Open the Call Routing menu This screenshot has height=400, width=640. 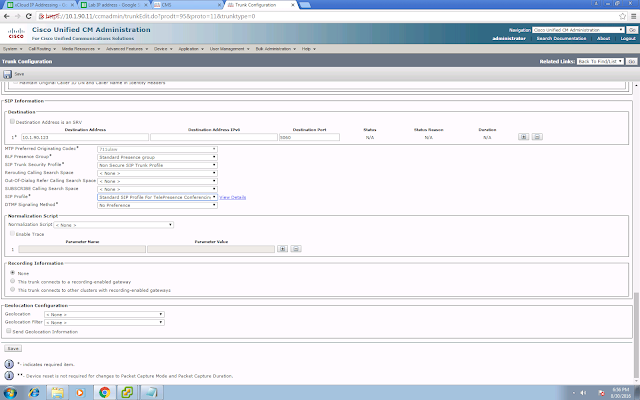click(42, 49)
